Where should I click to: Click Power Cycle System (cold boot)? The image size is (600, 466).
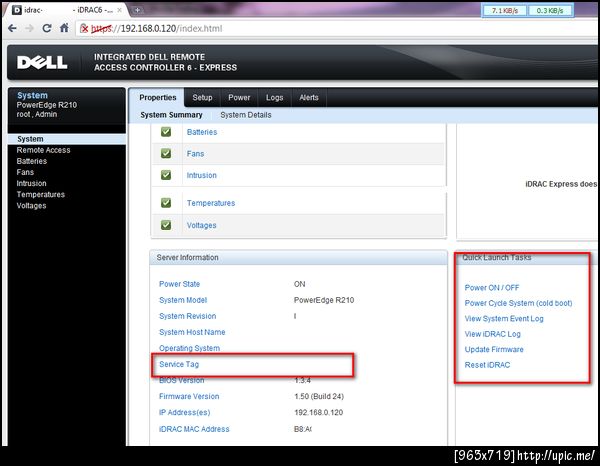(518, 303)
